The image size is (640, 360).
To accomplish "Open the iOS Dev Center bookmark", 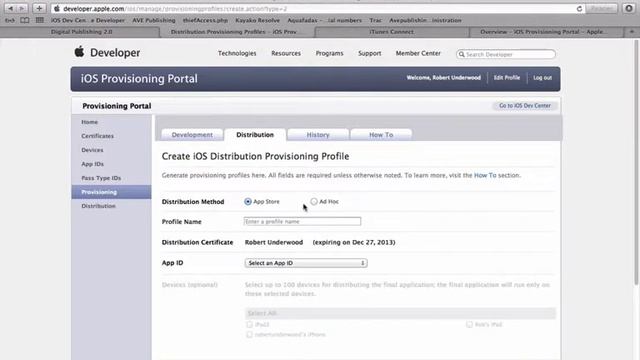I will 88,20.
